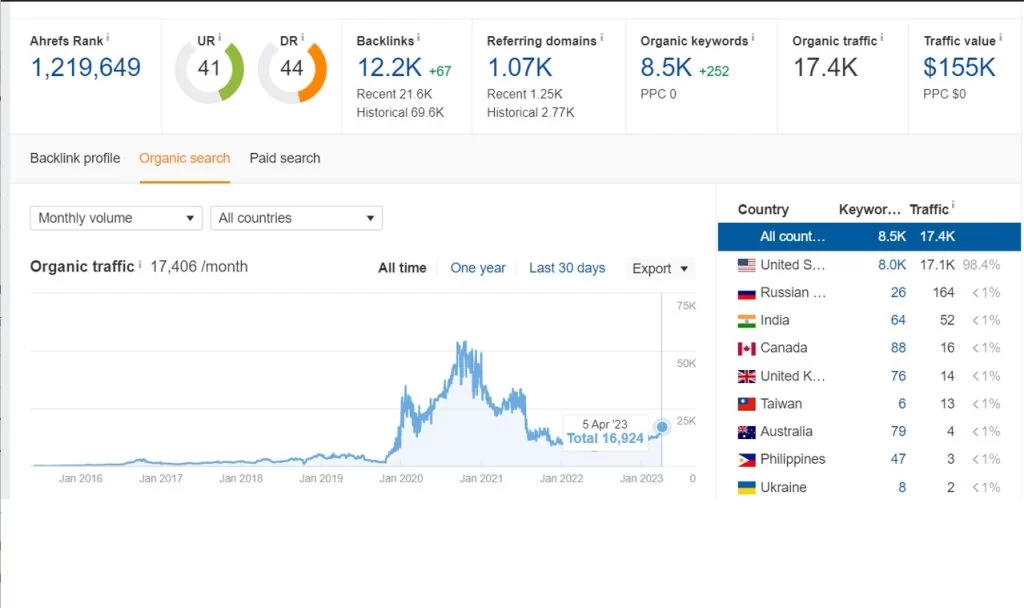Click the 5 Apr '23 chart data point
The height and width of the screenshot is (608, 1024).
click(662, 427)
